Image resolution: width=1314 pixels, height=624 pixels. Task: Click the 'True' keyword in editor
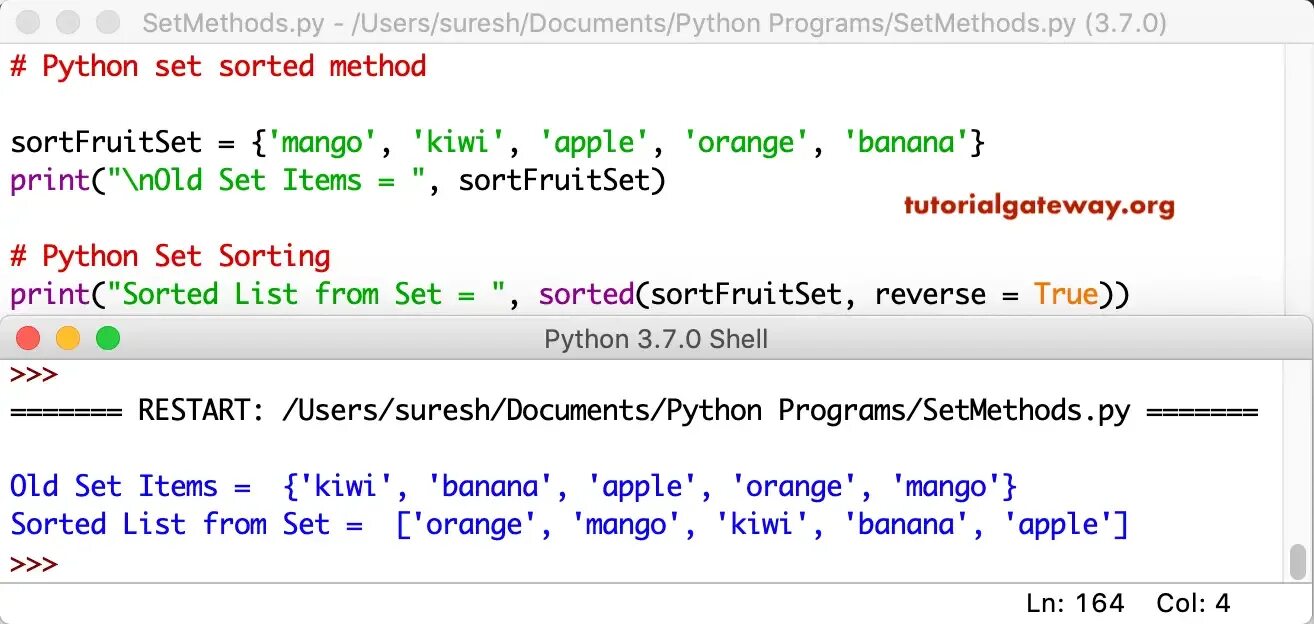tap(1066, 294)
